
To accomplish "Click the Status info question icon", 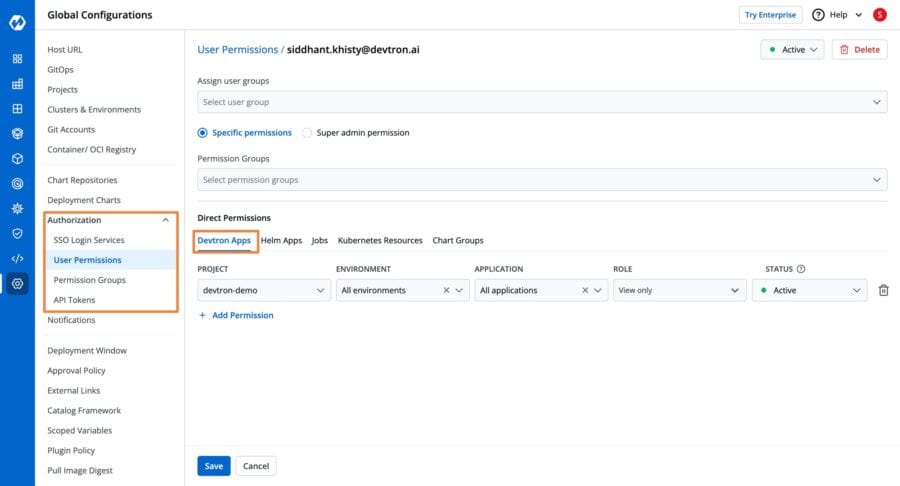I will point(801,269).
